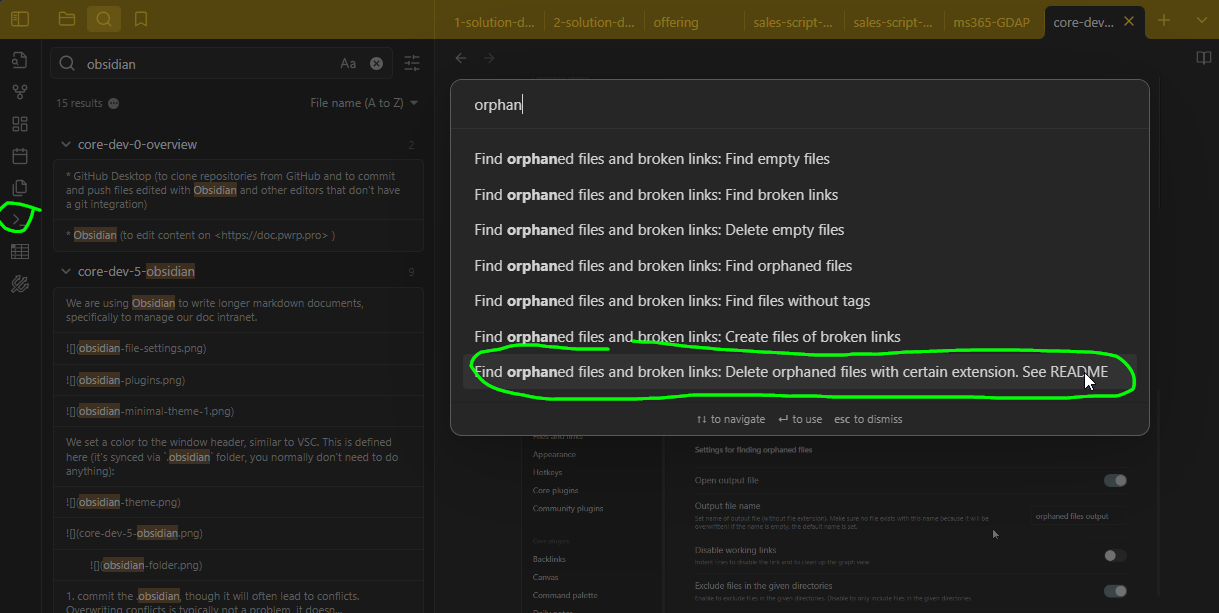This screenshot has width=1219, height=613.
Task: Collapse the core-dev-5-obsidian results
Action: pyautogui.click(x=66, y=271)
